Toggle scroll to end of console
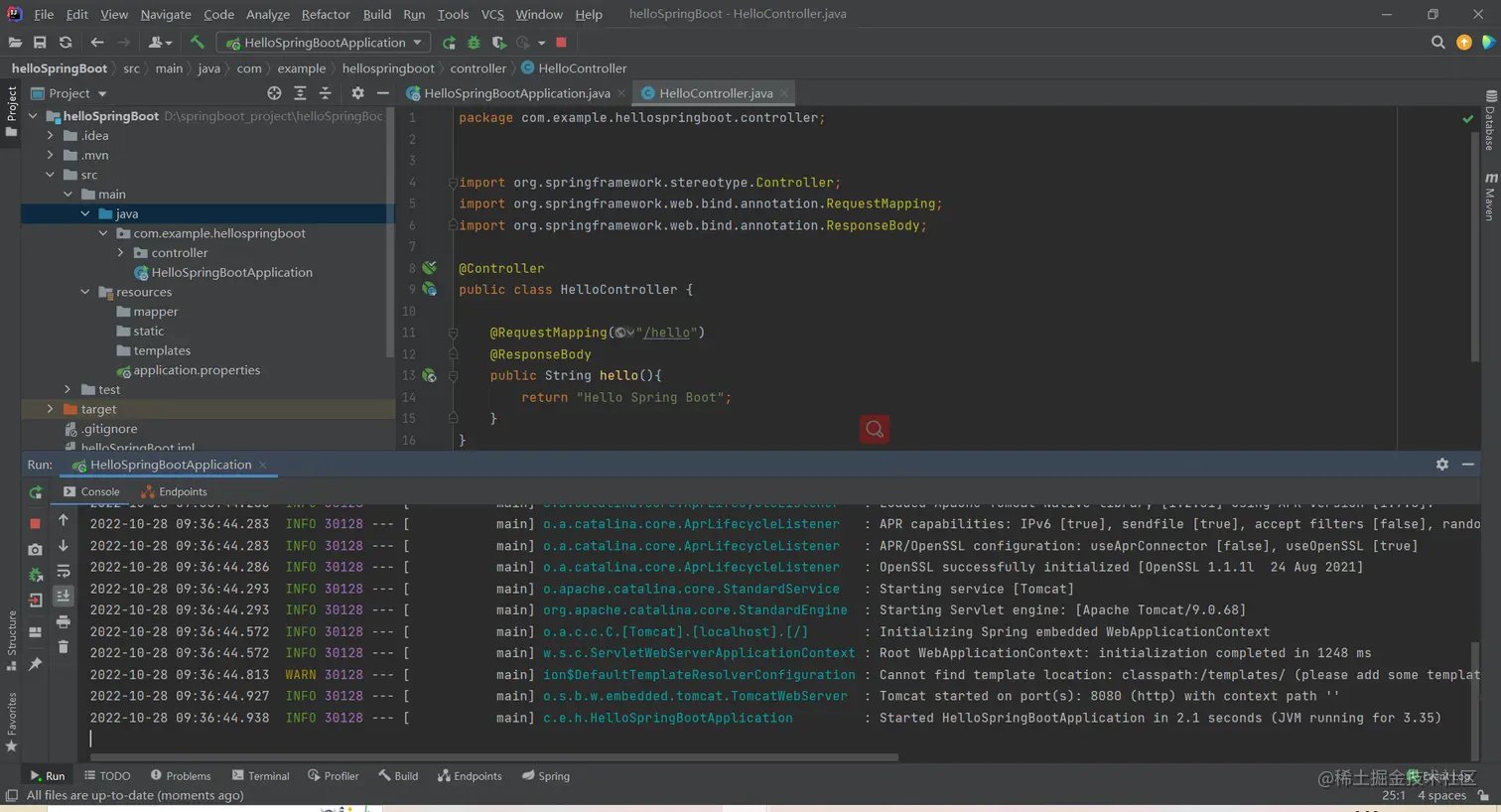 click(64, 596)
